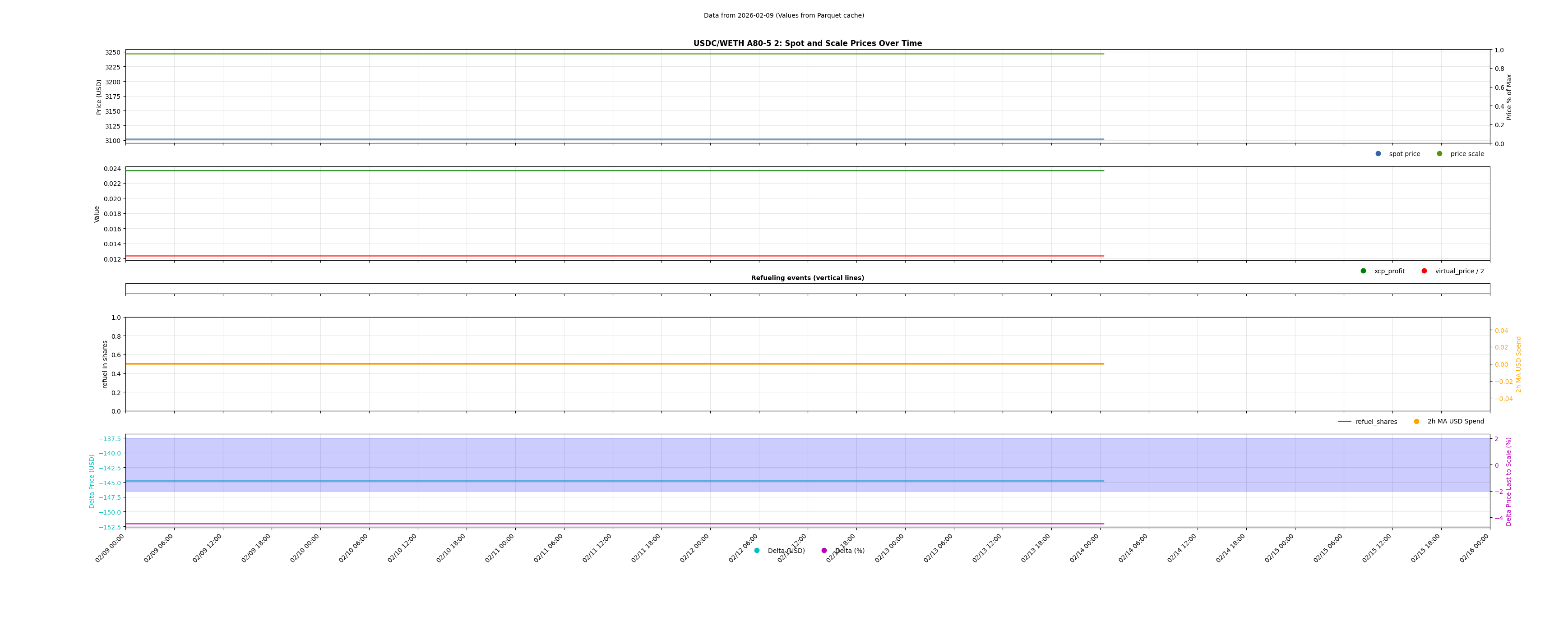Click the refuel in shares y-axis label
The height and width of the screenshot is (621, 1568).
(x=105, y=364)
